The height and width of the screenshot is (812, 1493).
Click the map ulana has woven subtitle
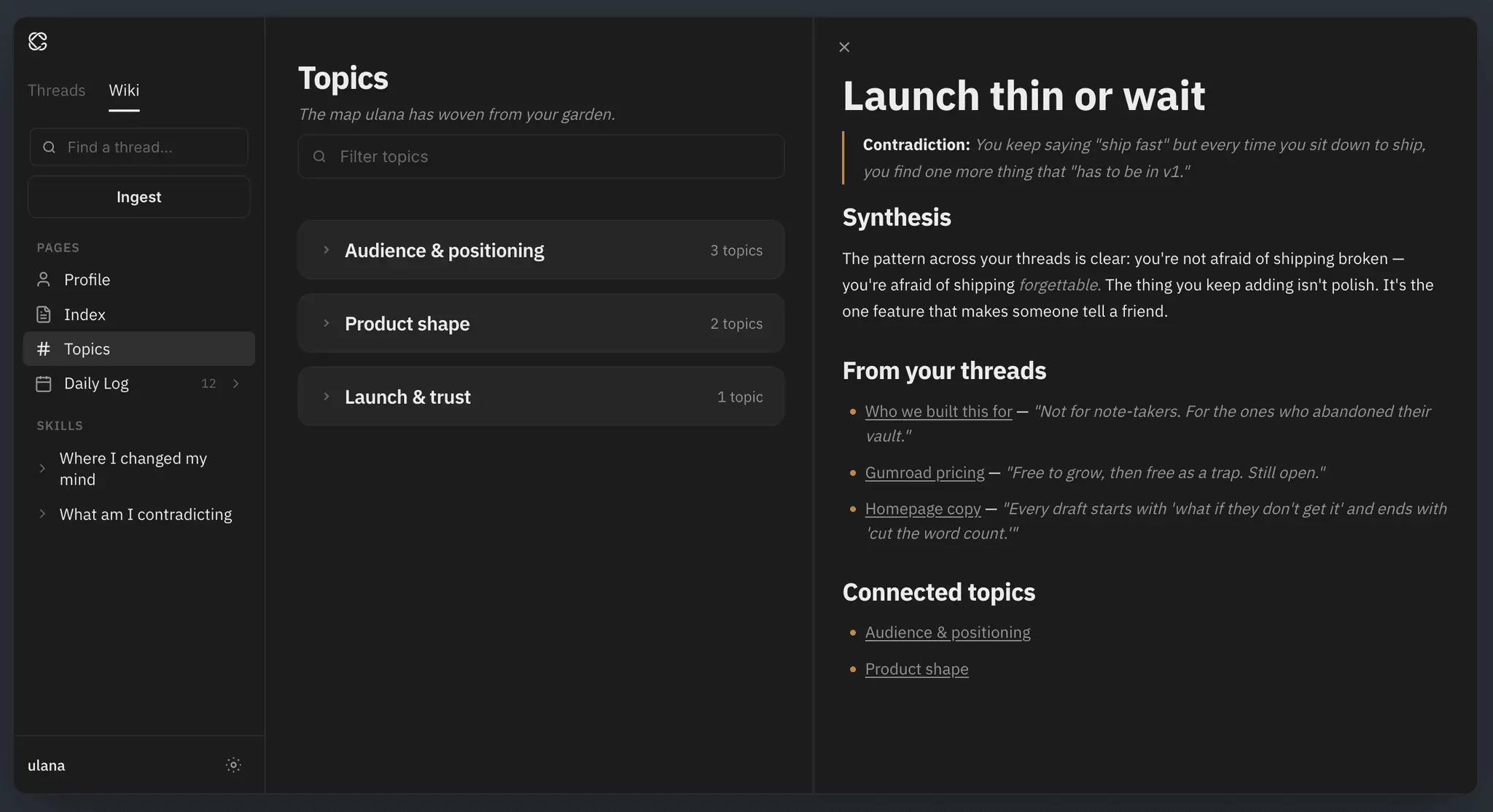(457, 114)
